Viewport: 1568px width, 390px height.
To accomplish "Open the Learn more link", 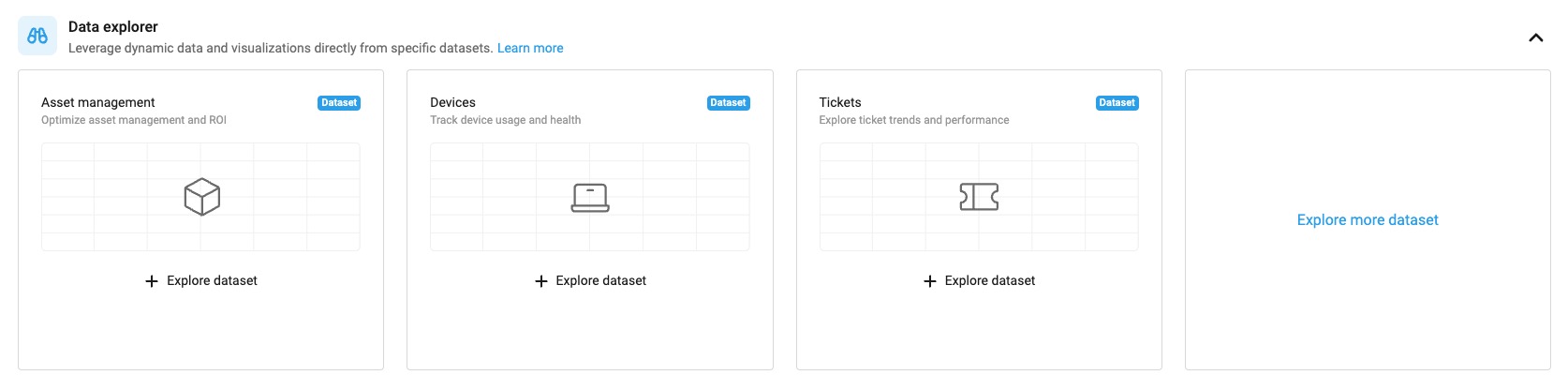I will [530, 48].
